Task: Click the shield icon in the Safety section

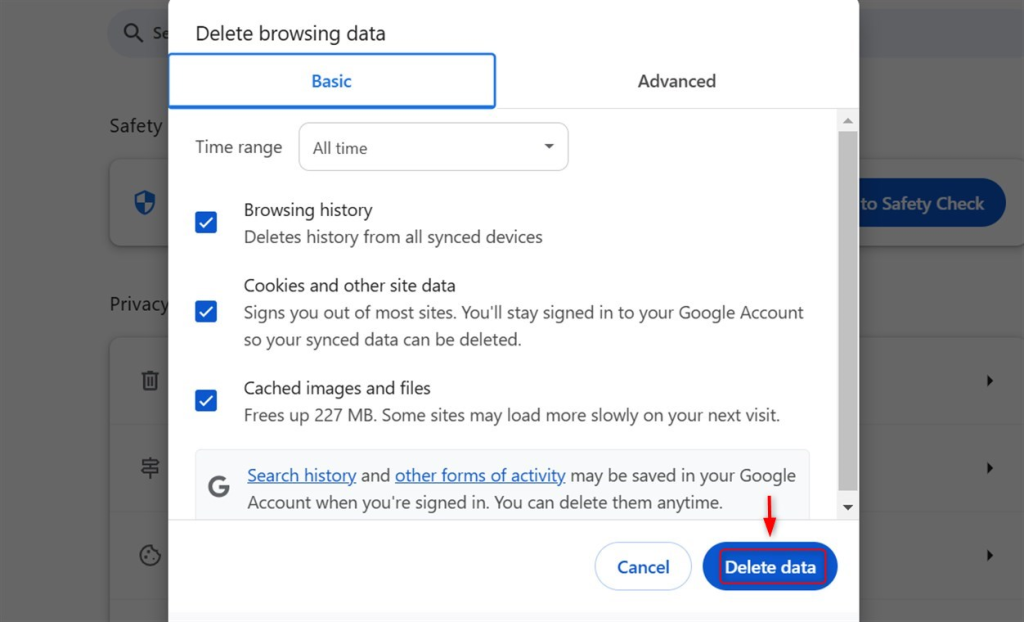Action: click(144, 202)
